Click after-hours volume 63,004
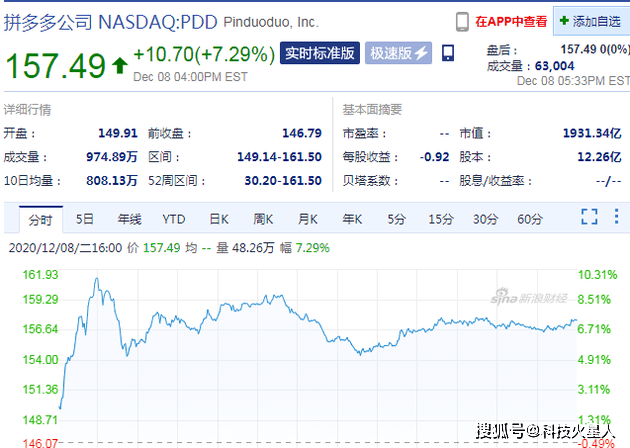This screenshot has width=630, height=448. point(554,66)
